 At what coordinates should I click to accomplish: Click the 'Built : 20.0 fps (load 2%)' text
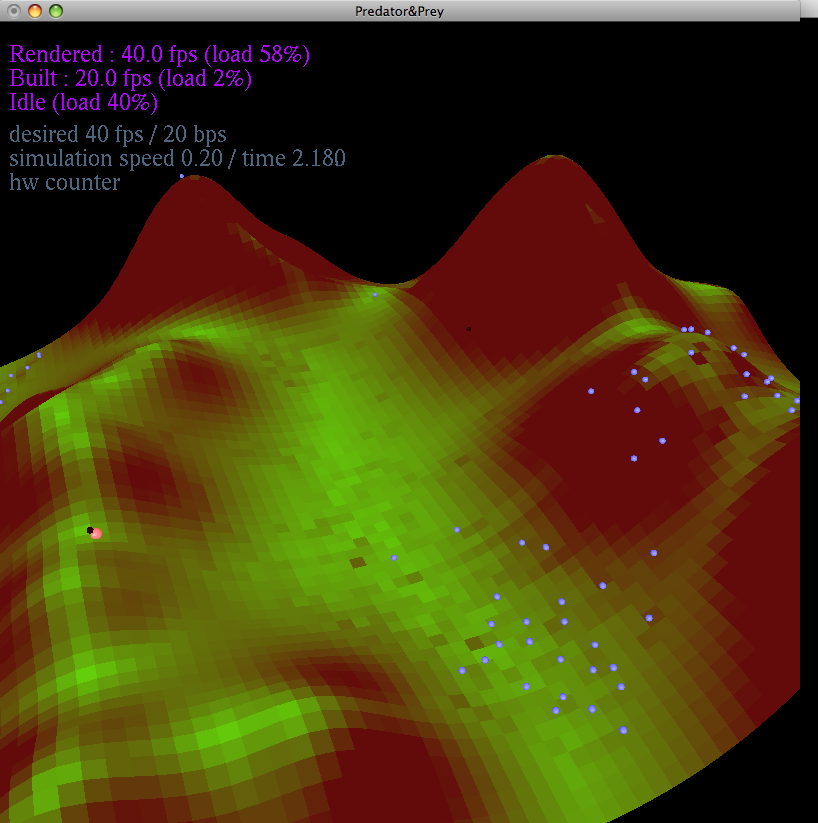click(x=131, y=79)
